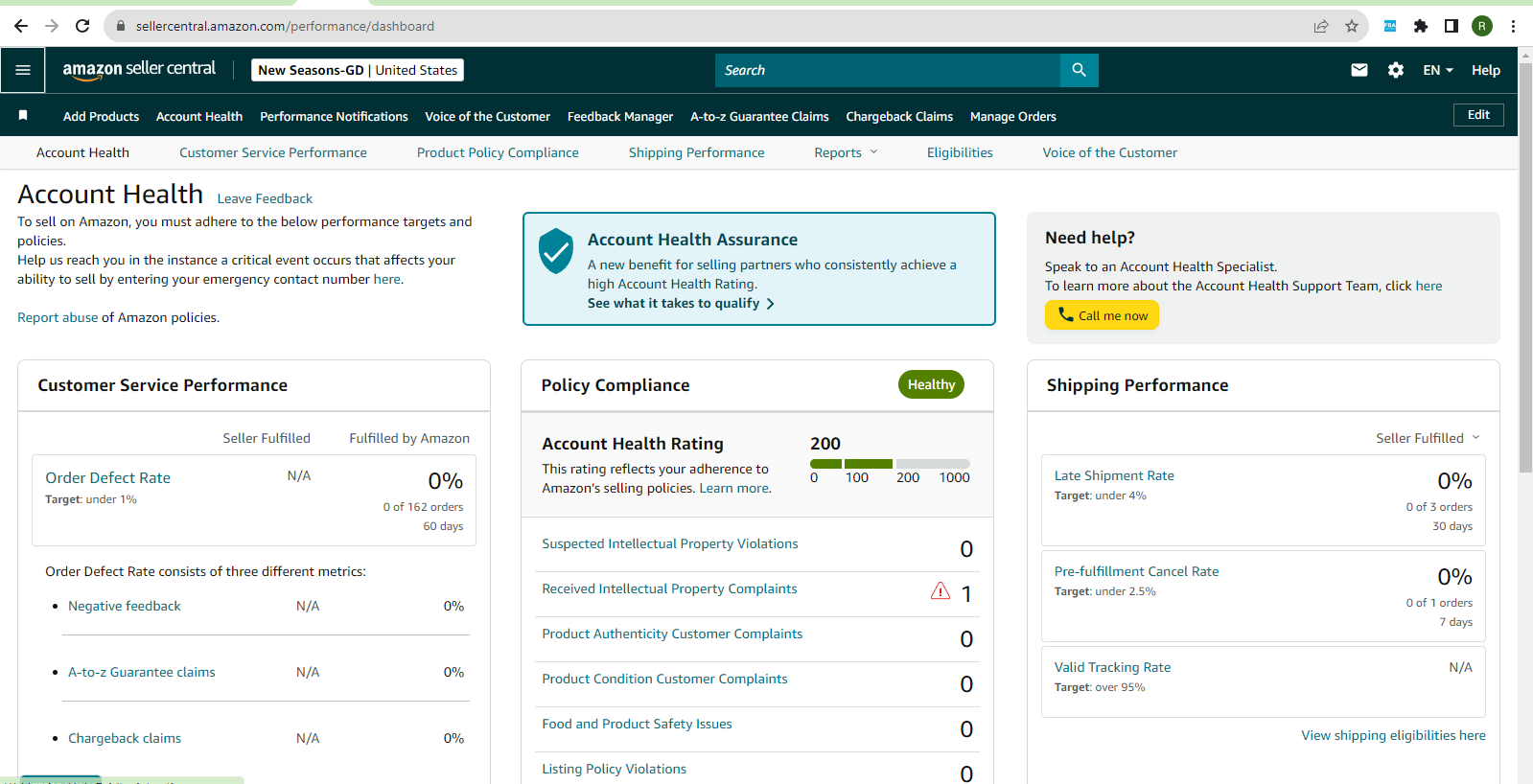Click the warning triangle beside IP complaints
Viewport: 1533px width, 784px height.
941,590
